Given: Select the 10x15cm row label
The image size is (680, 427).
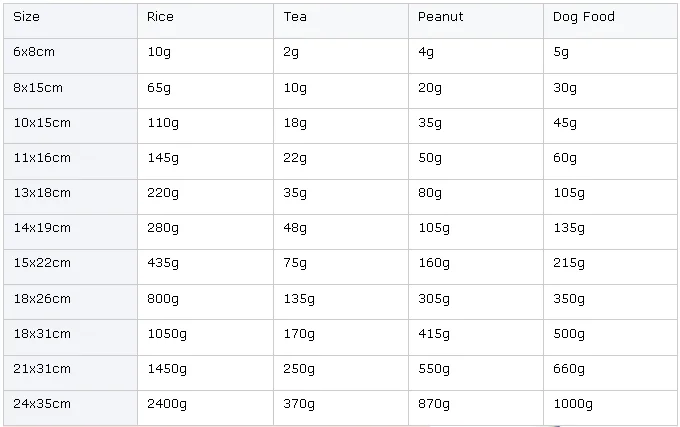Looking at the screenshot, I should click(x=42, y=123).
